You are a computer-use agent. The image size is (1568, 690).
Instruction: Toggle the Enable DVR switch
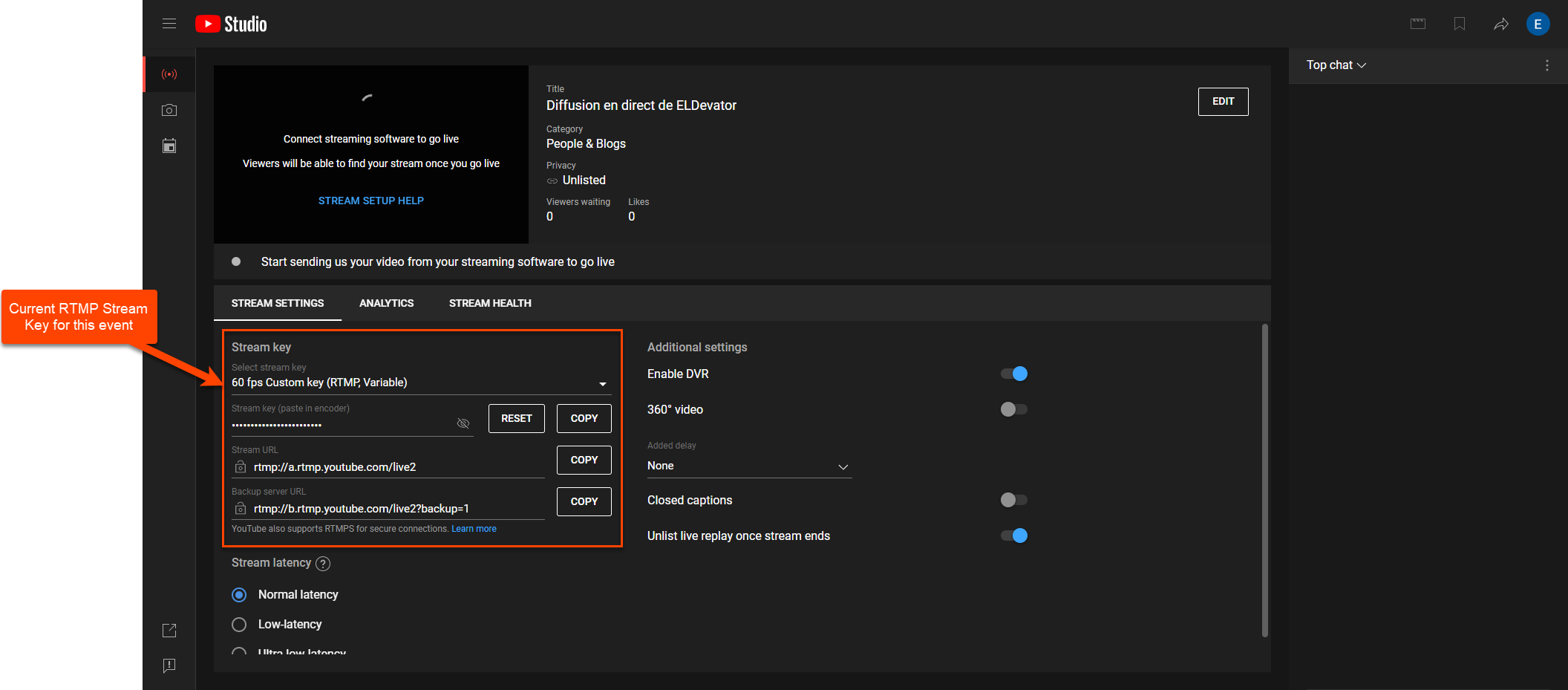[x=1014, y=374]
